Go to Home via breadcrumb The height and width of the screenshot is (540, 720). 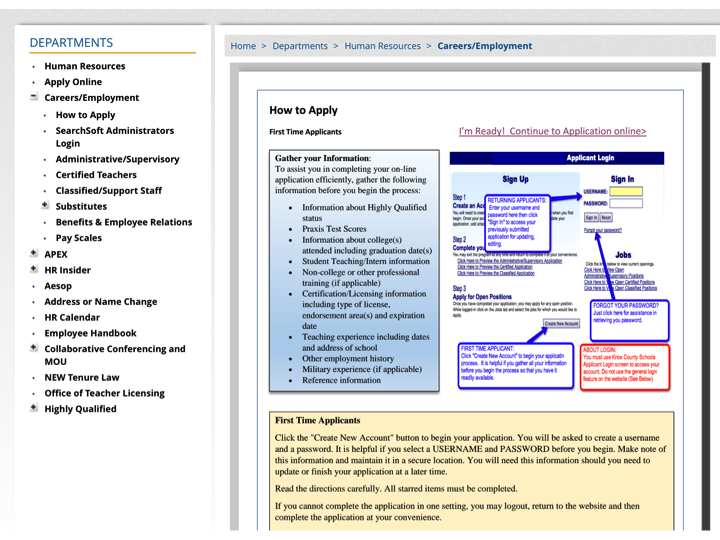pos(243,46)
